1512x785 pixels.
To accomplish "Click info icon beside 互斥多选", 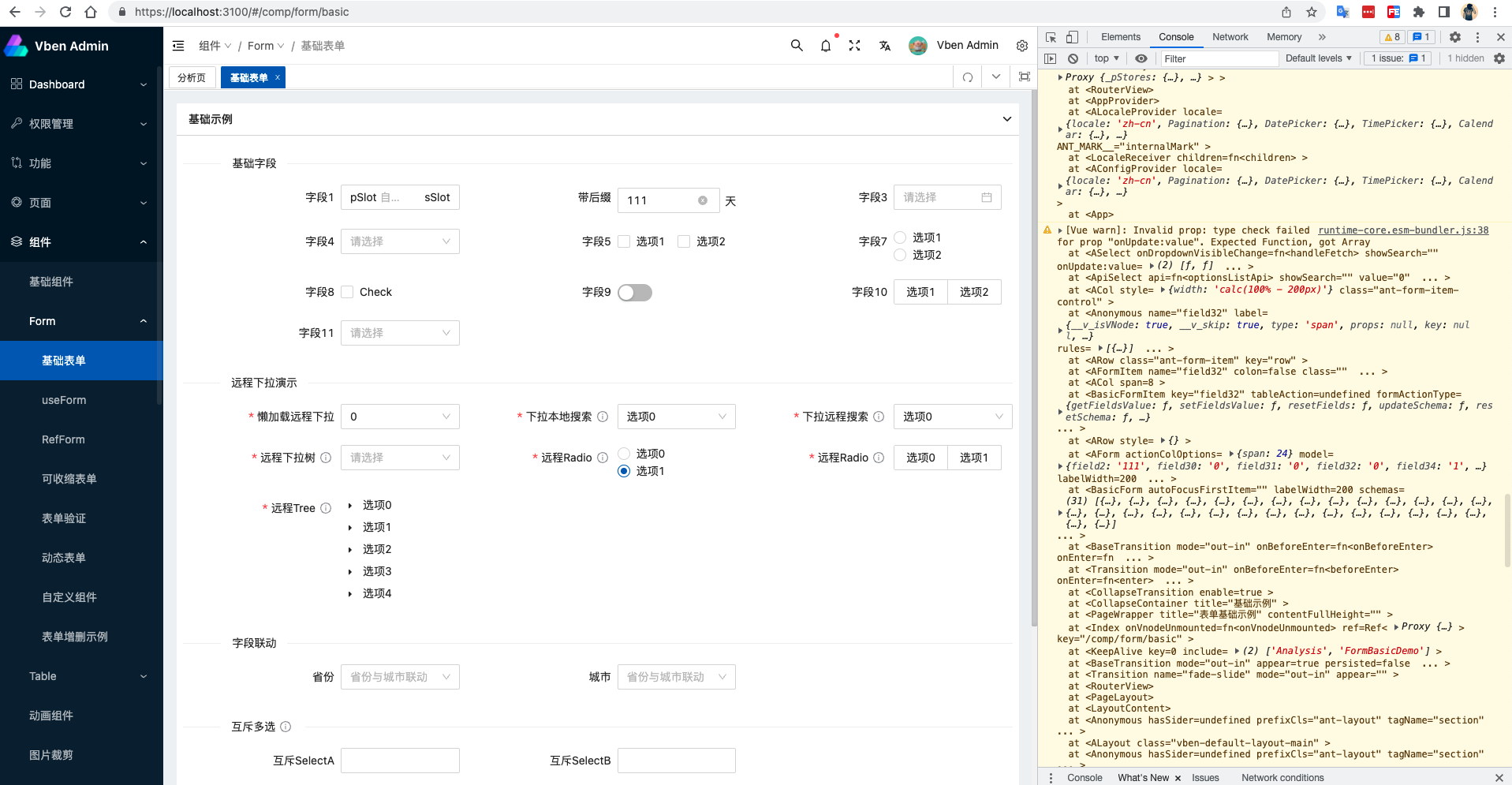I will point(286,727).
